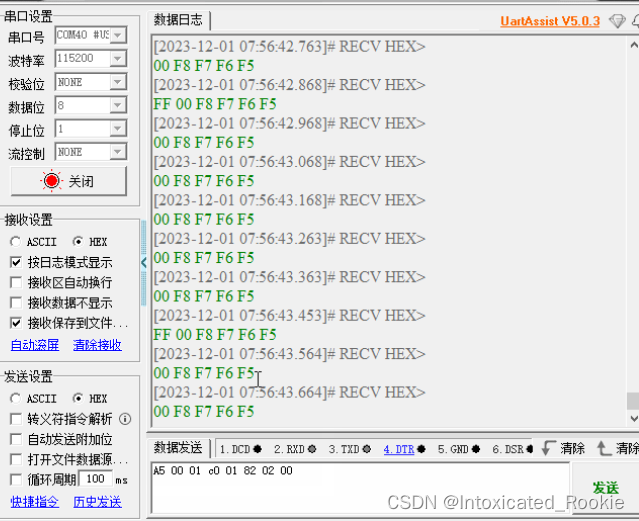Open the 数据位 8 dropdown
639x521 pixels.
[x=118, y=106]
